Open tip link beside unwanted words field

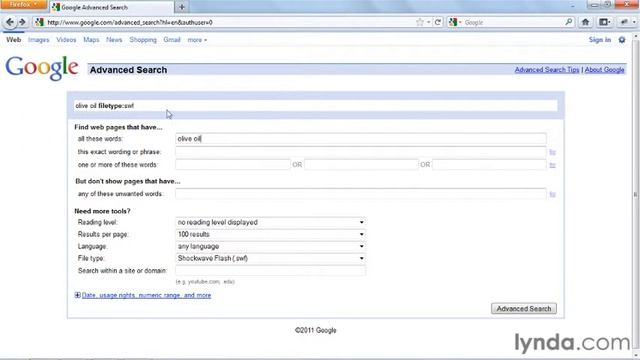(x=552, y=195)
